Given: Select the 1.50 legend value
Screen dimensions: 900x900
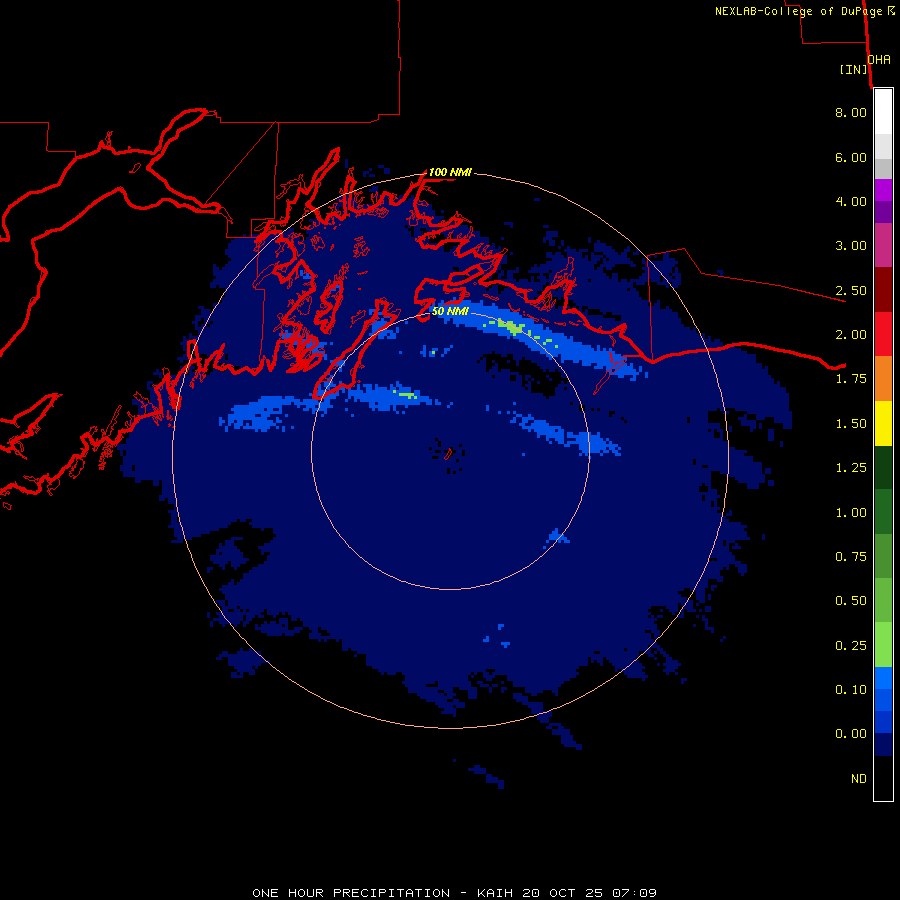Looking at the screenshot, I should (x=851, y=424).
